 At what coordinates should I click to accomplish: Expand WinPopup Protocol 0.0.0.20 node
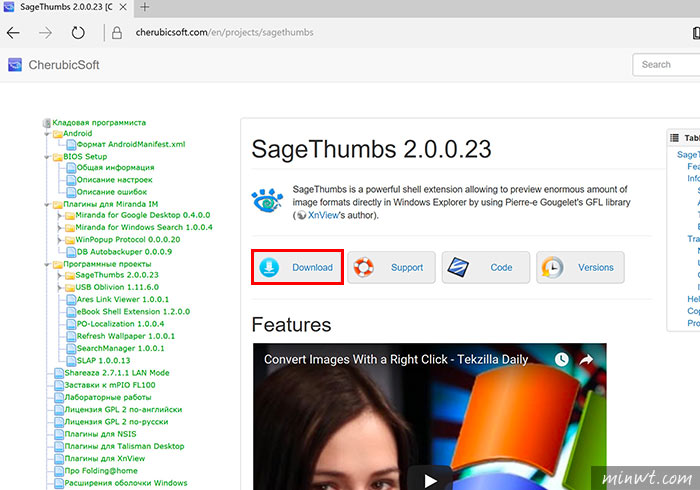coord(59,240)
